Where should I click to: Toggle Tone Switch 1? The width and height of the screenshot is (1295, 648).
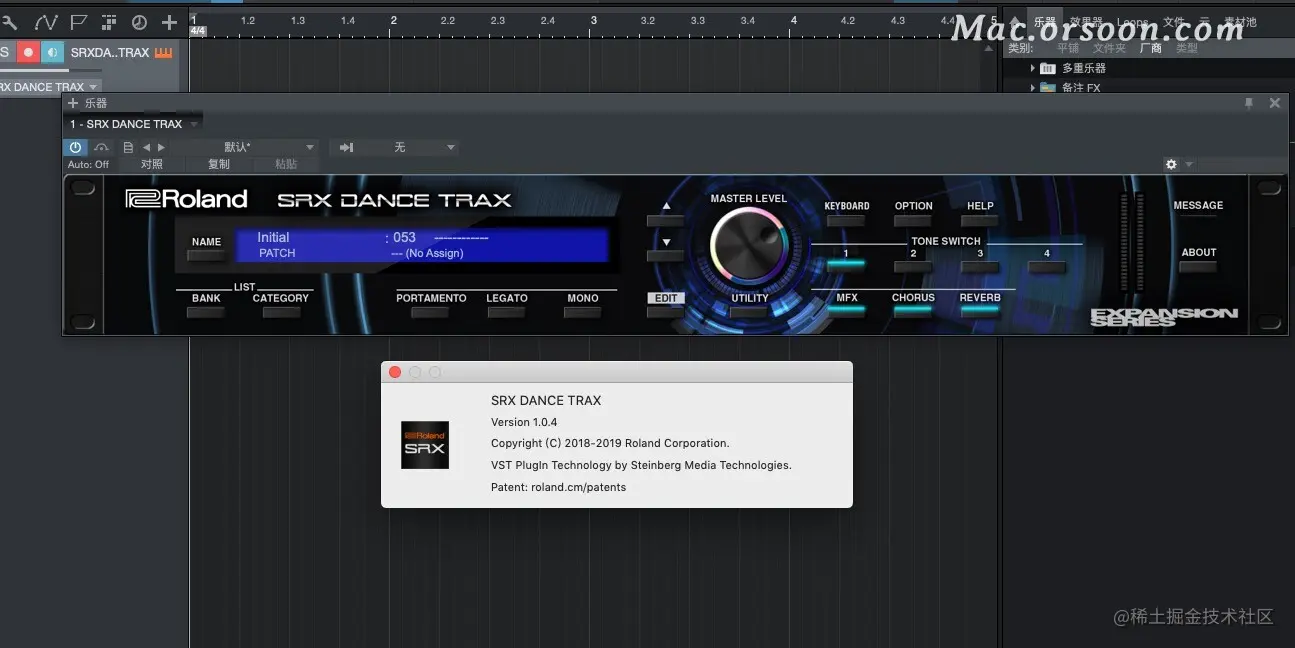pos(846,266)
